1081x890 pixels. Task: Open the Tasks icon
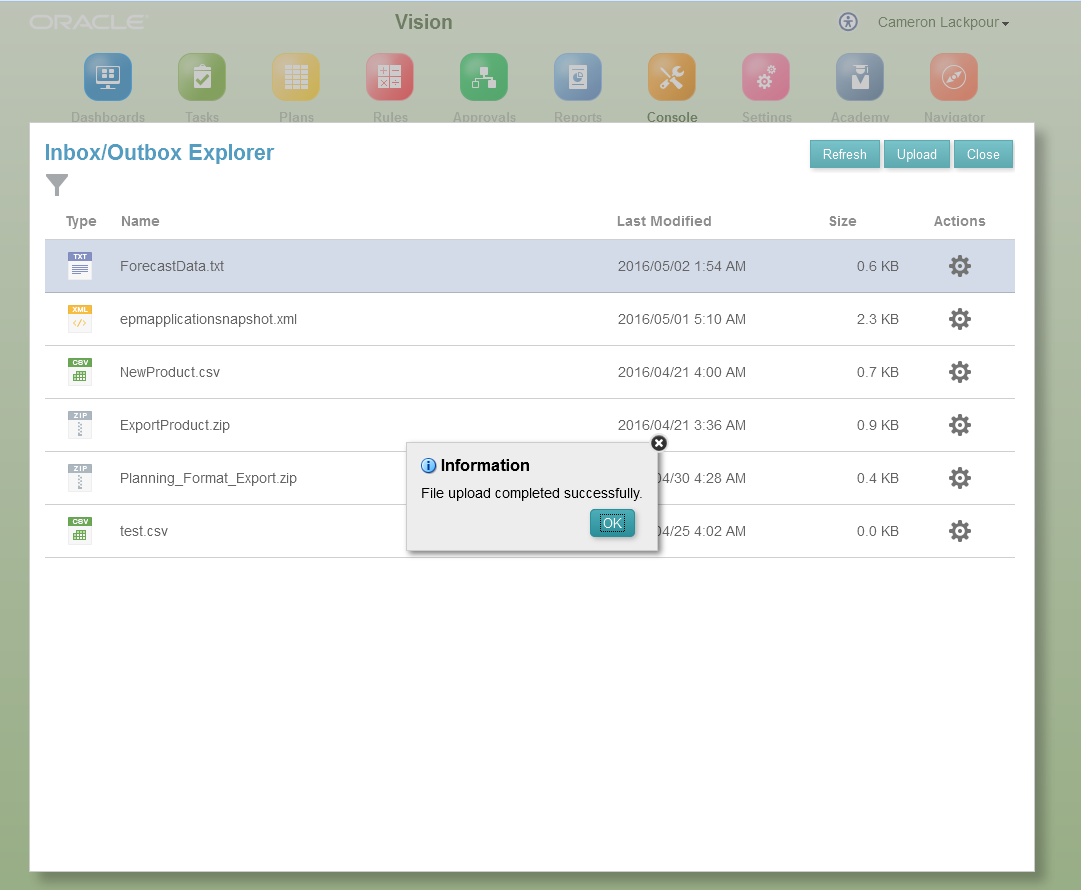(202, 77)
